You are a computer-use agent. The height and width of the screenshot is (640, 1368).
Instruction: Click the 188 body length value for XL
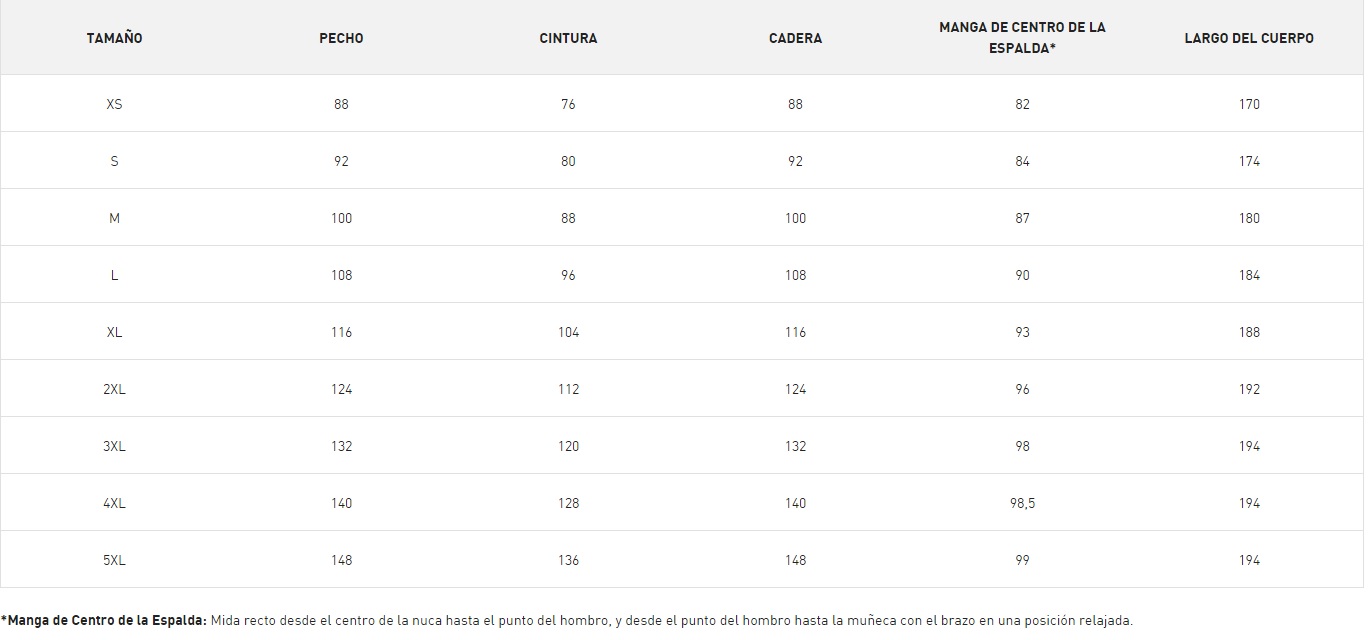click(1249, 332)
